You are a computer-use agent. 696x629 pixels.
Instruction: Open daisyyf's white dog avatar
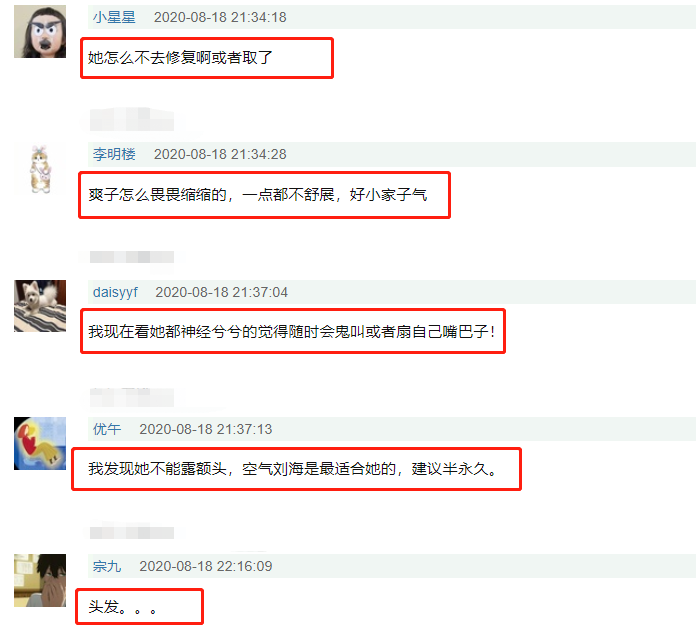tap(40, 306)
